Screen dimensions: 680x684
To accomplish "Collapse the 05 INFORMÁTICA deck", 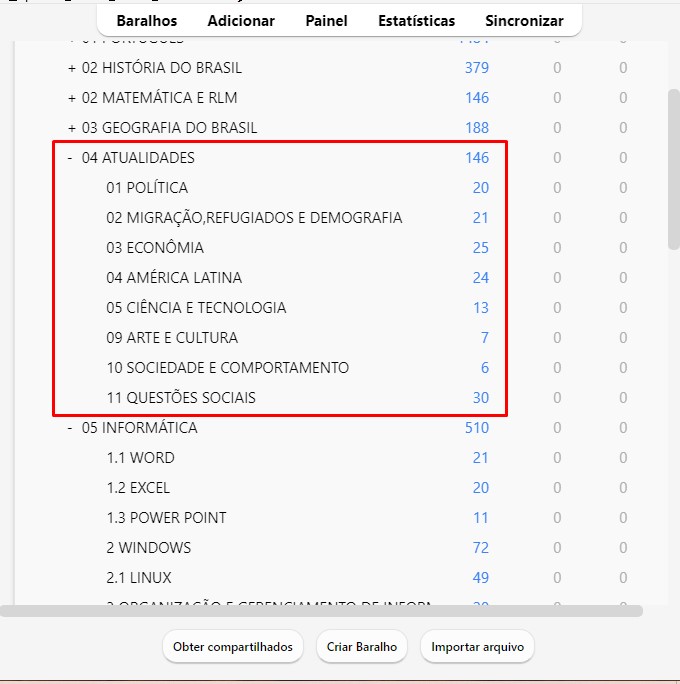I will click(x=70, y=428).
